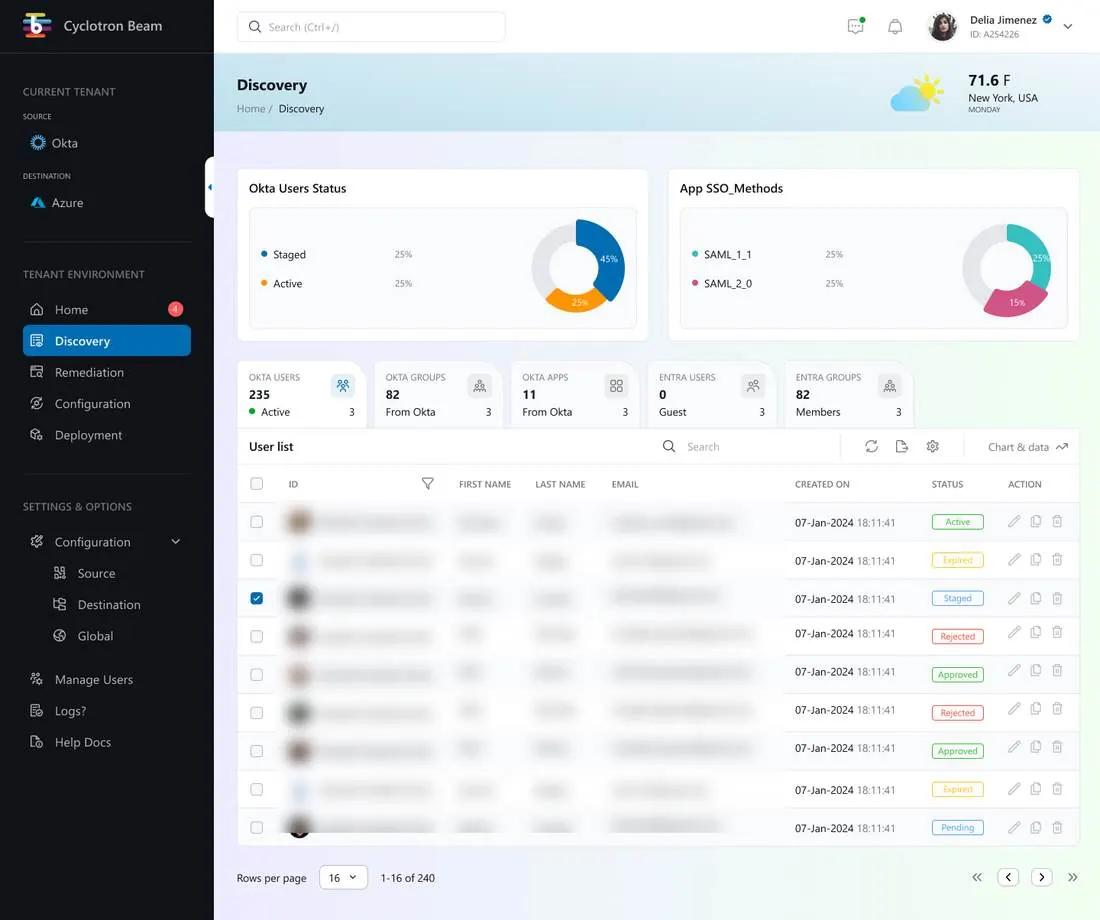Click the orange 25% donut segment
1100x920 pixels.
[x=578, y=302]
